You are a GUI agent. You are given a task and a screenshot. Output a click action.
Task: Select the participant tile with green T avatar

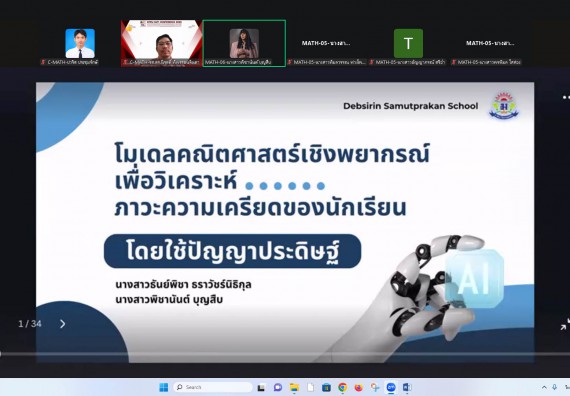tap(408, 43)
